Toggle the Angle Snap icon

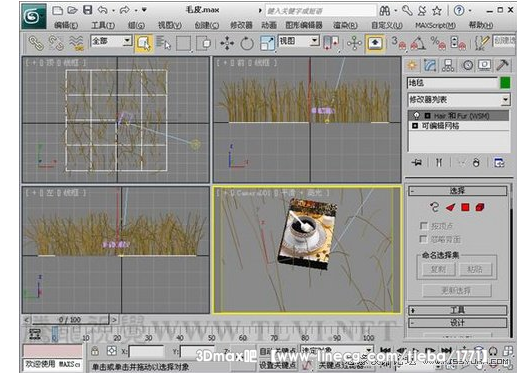(418, 43)
